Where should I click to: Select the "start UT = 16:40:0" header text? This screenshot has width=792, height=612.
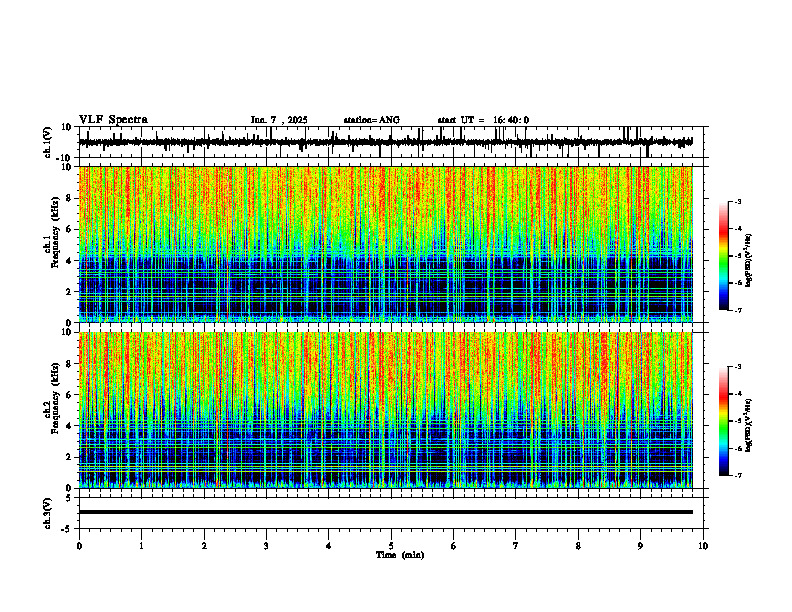483,120
